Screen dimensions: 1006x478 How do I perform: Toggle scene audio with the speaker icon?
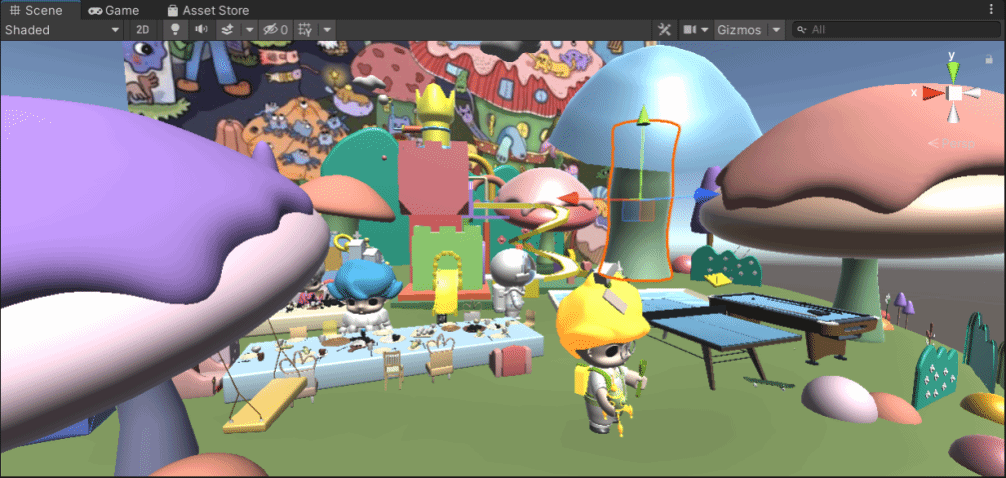pos(201,30)
